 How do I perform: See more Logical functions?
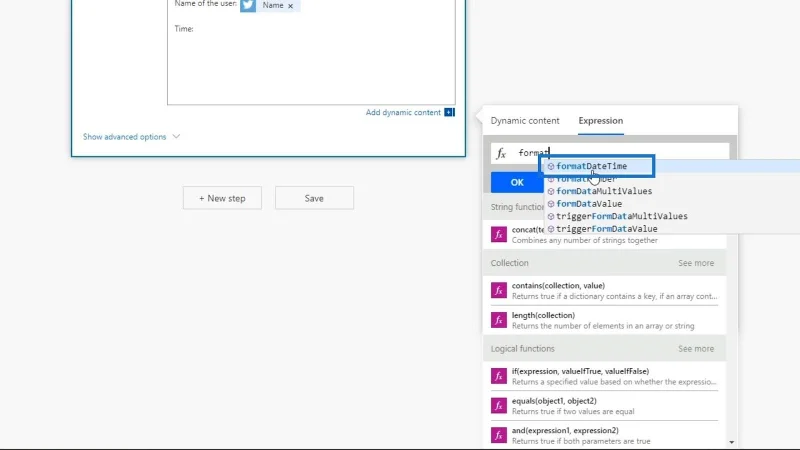pos(695,348)
